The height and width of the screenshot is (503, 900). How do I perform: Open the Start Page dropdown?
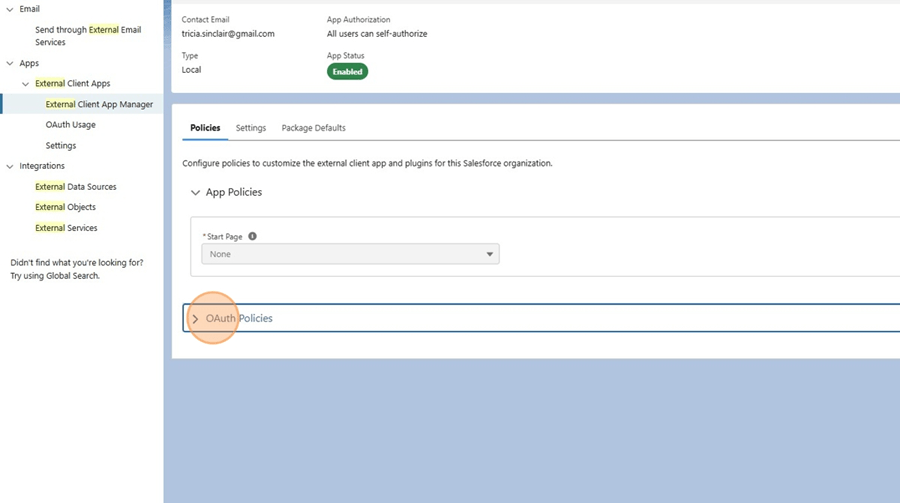point(350,254)
